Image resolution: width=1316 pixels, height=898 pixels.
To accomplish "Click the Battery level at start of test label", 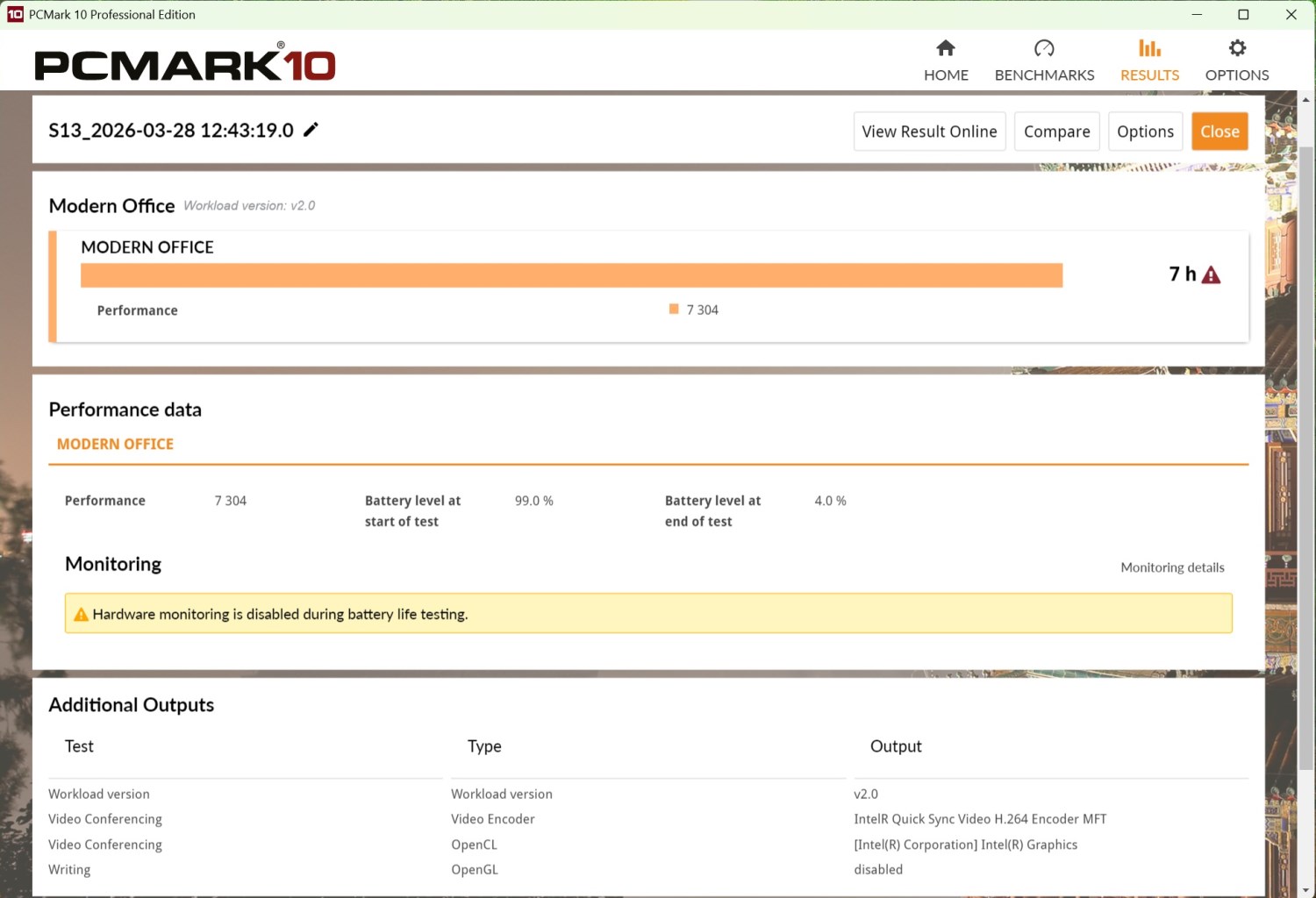I will point(412,511).
